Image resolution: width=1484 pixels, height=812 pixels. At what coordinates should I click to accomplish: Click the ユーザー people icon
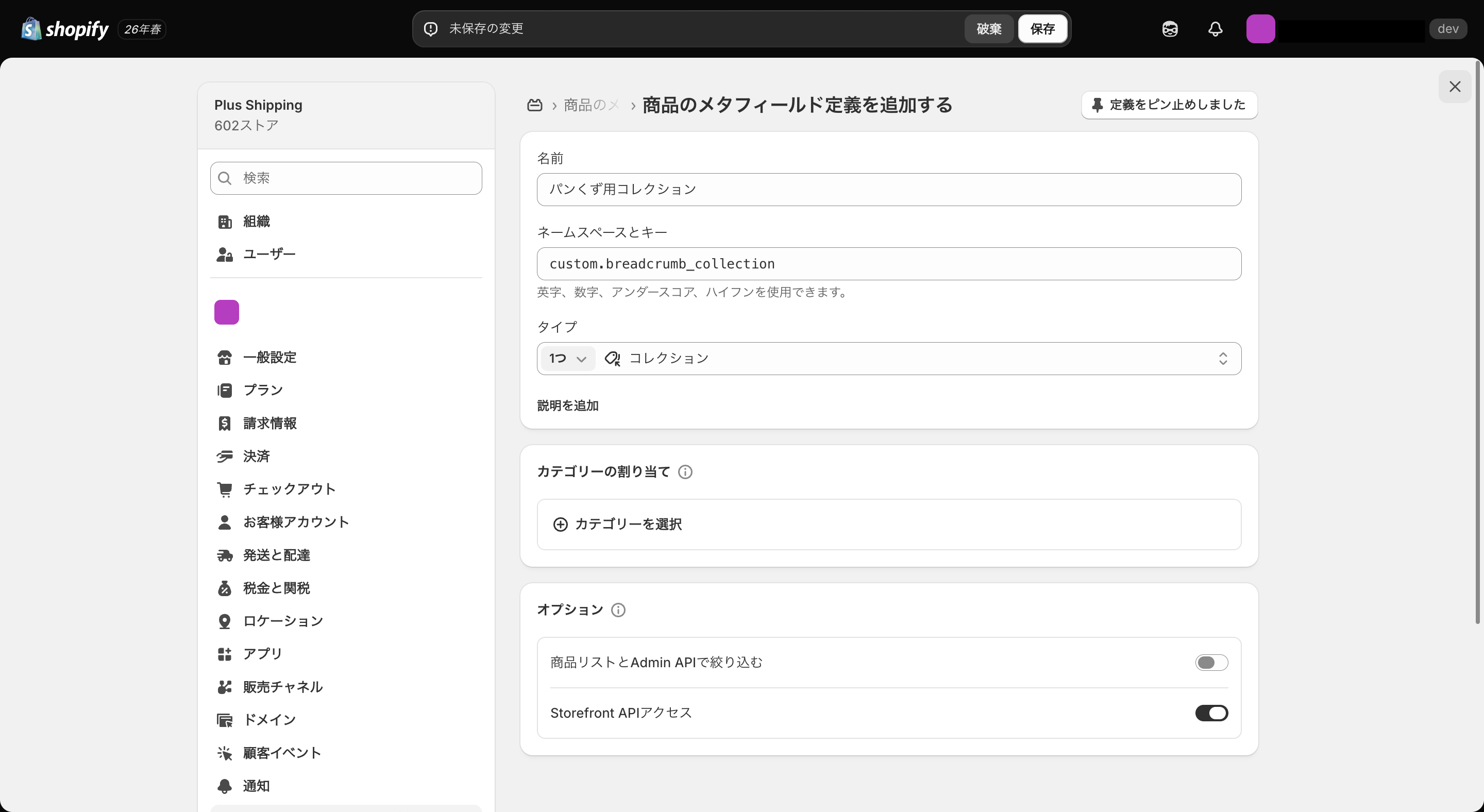[x=225, y=255]
